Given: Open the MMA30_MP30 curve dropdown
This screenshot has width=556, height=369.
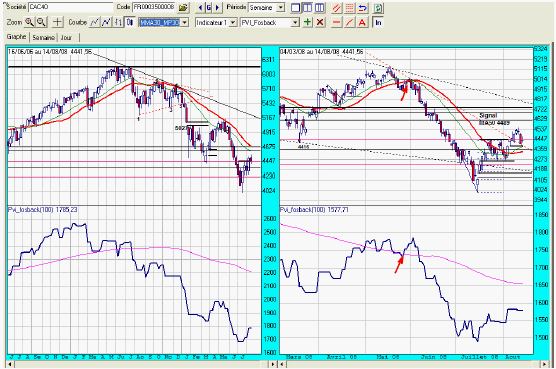Looking at the screenshot, I should click(184, 22).
